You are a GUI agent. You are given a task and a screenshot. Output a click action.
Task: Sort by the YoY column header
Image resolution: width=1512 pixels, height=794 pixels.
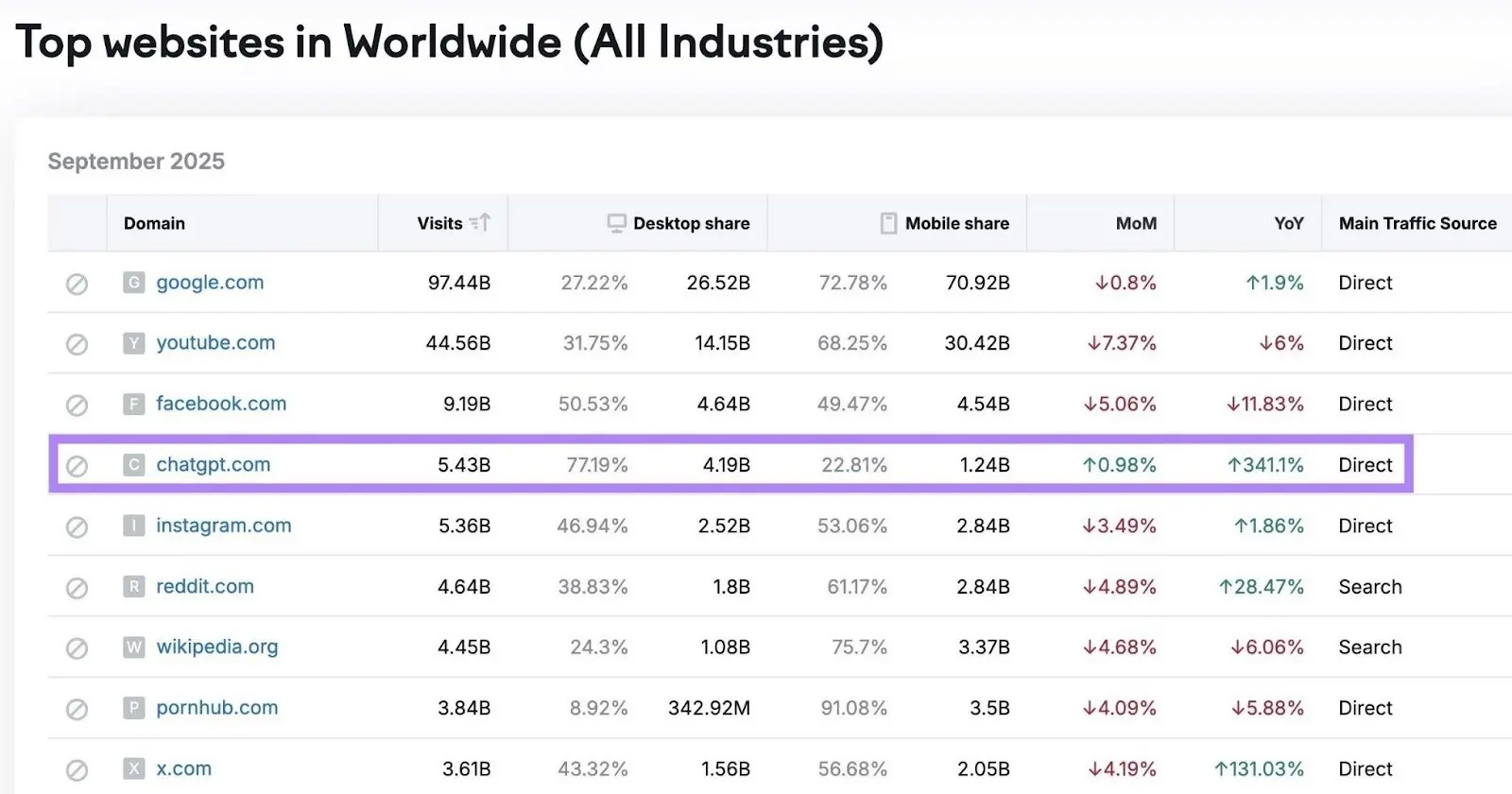coord(1288,223)
